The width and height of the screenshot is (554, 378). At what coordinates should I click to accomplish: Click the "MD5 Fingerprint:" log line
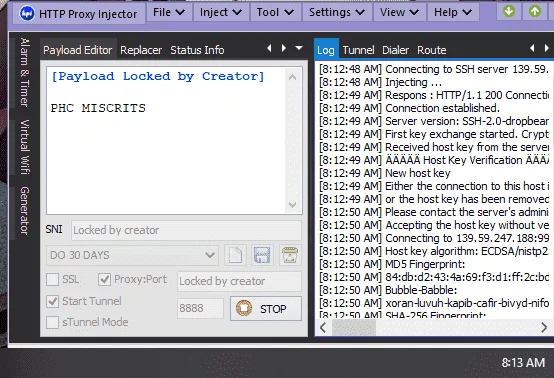point(392,264)
